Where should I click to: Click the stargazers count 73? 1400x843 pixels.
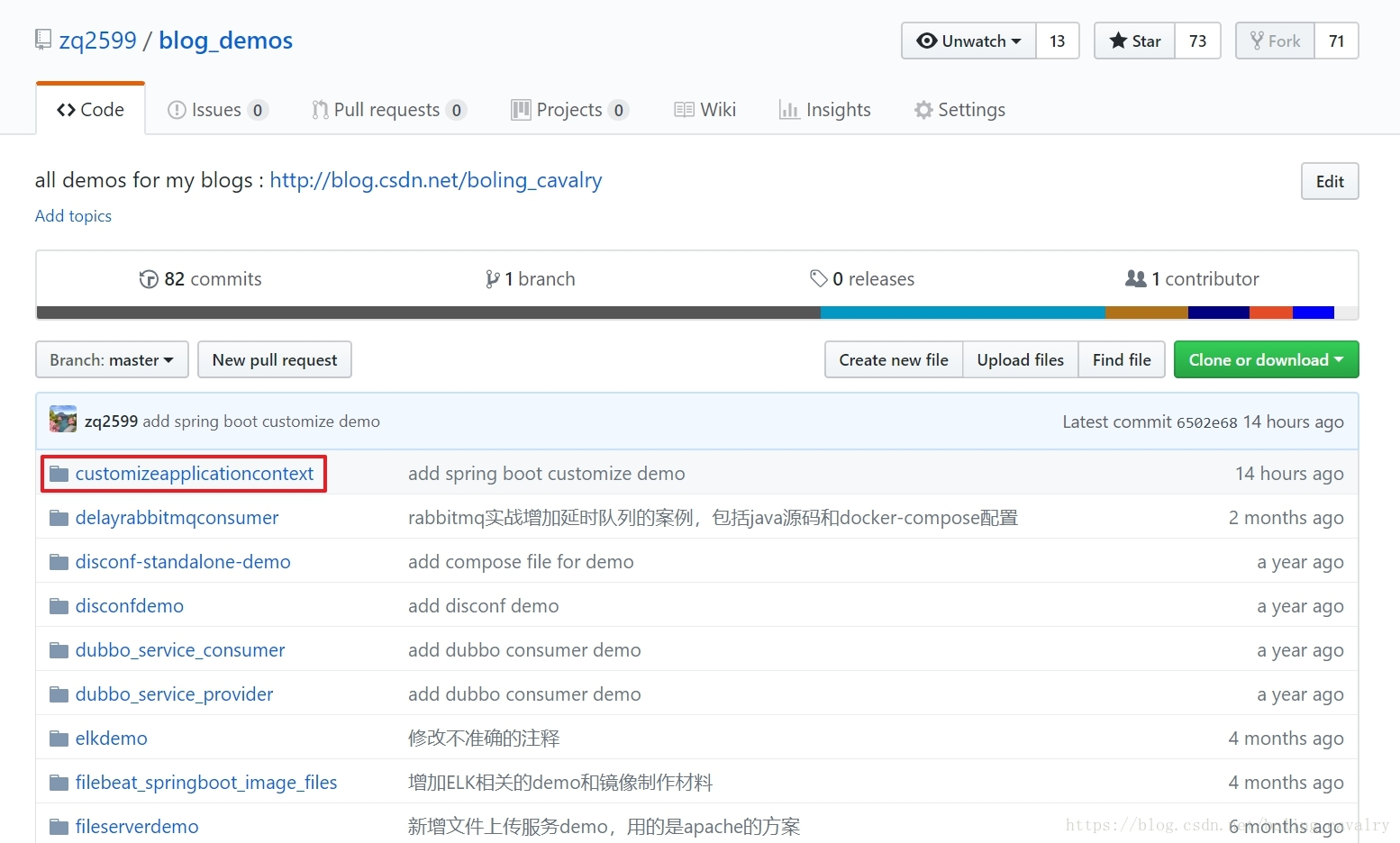[1197, 41]
